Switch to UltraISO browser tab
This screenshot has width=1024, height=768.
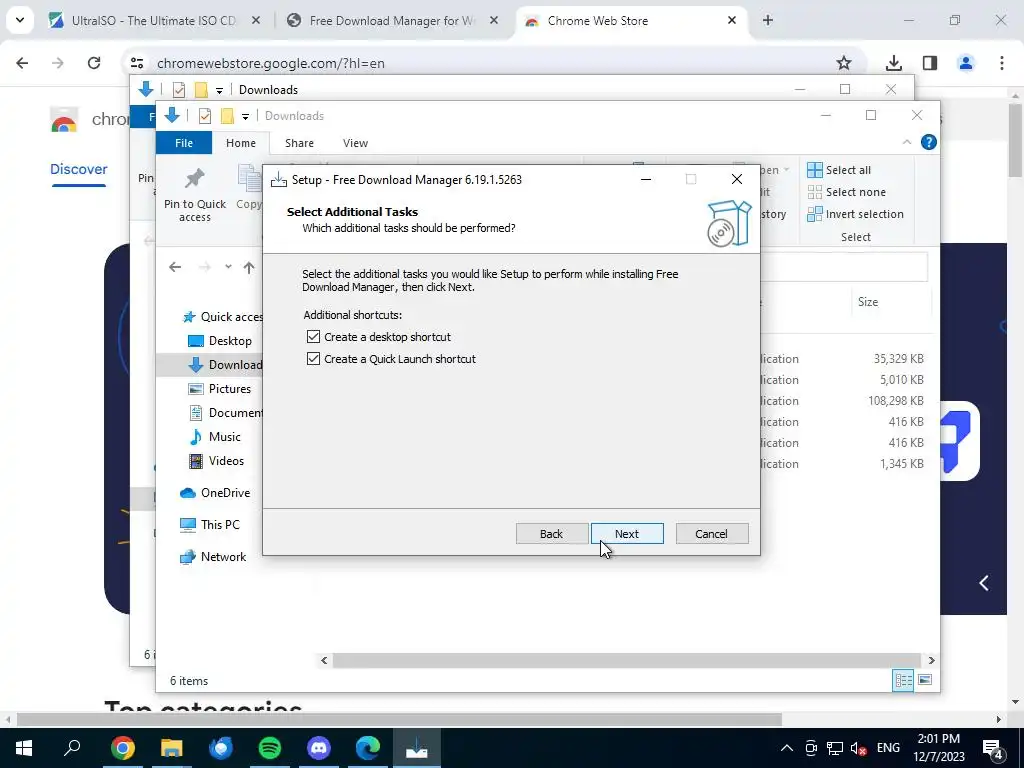tap(154, 21)
